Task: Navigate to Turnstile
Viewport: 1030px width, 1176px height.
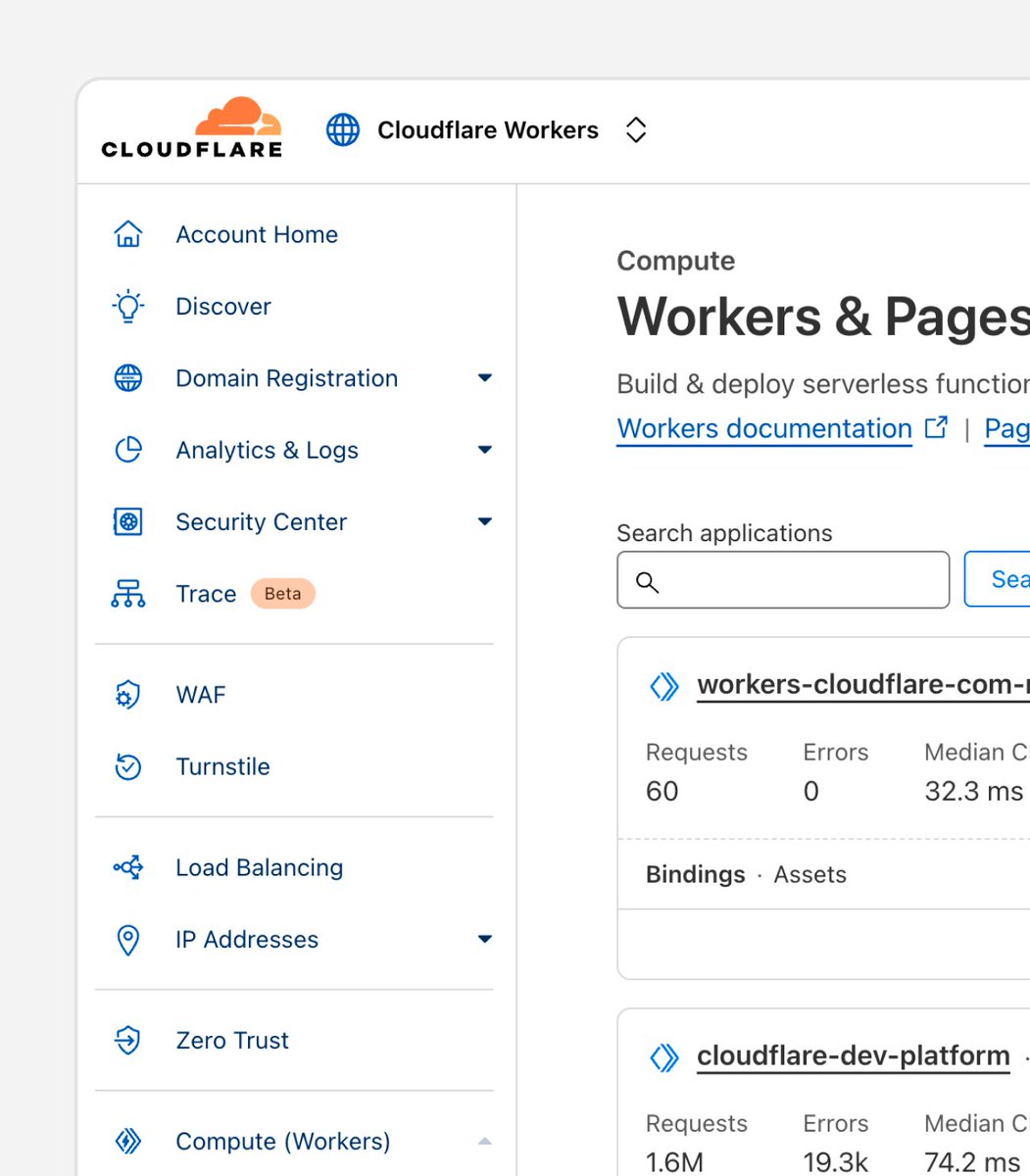Action: tap(222, 766)
